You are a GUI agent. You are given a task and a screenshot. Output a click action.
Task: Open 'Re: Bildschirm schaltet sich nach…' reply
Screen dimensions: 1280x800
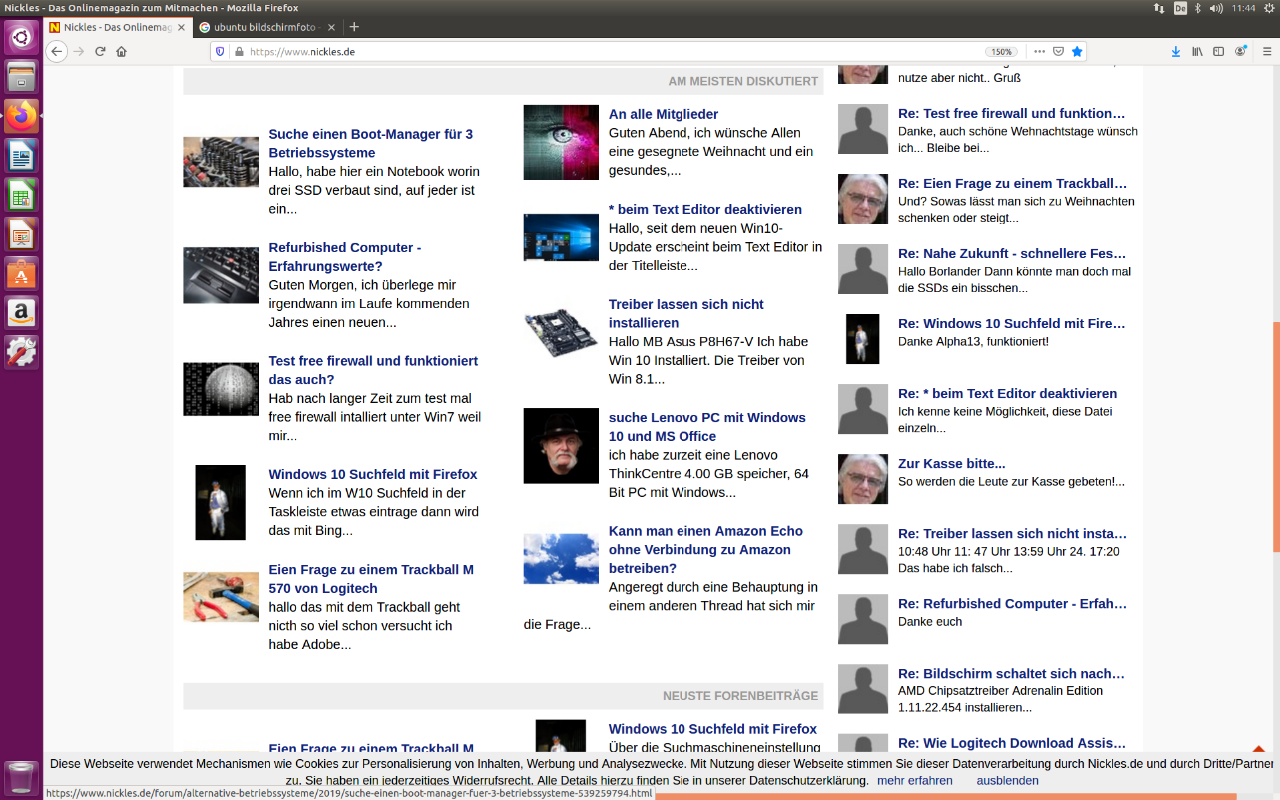click(x=1011, y=673)
